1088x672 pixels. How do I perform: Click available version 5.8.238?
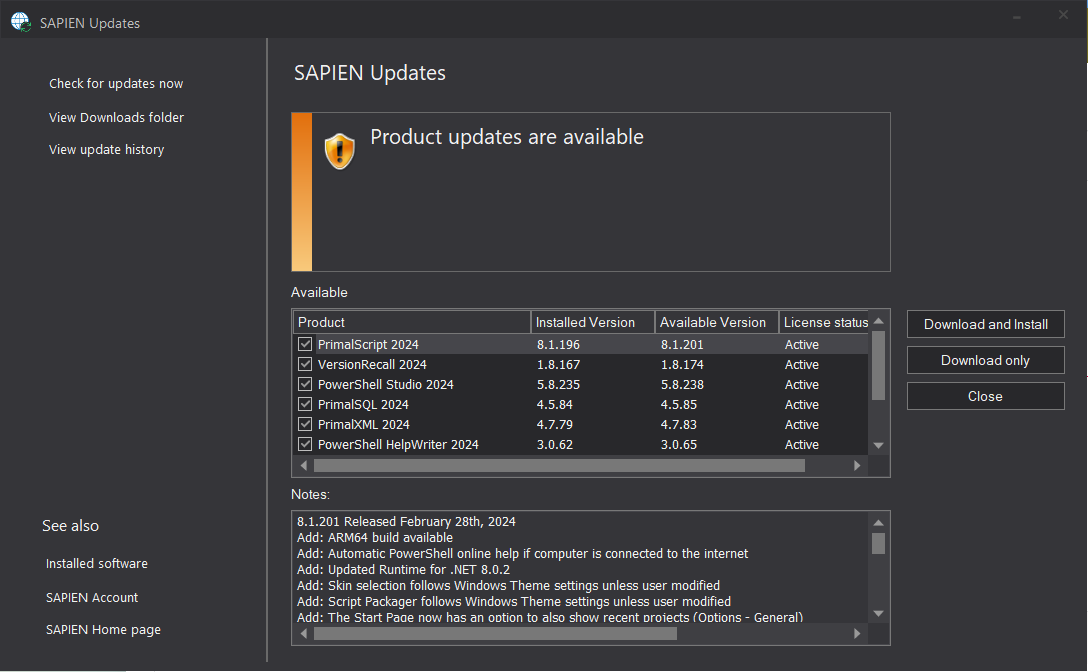[682, 385]
